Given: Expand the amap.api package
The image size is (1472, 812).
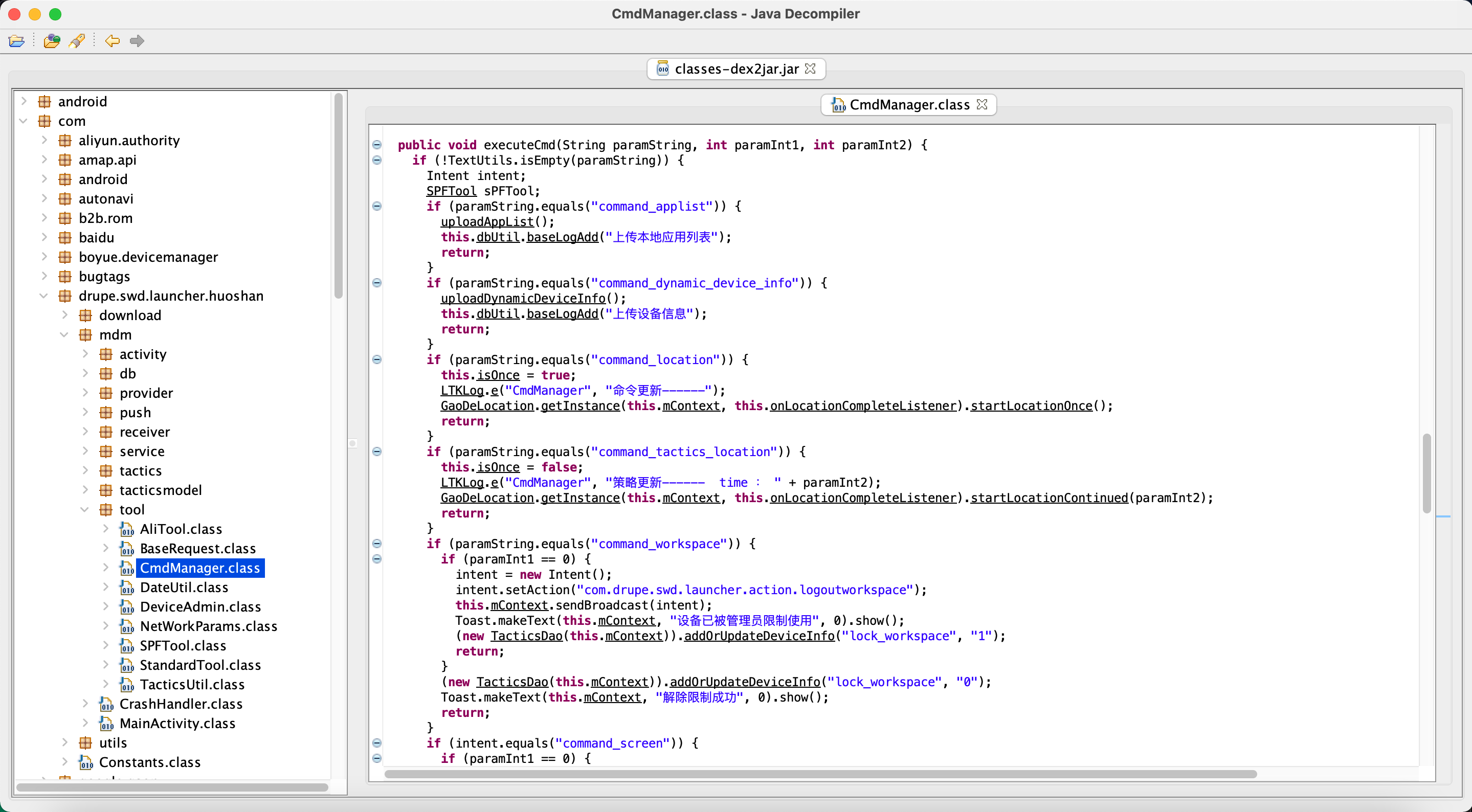Looking at the screenshot, I should (44, 160).
